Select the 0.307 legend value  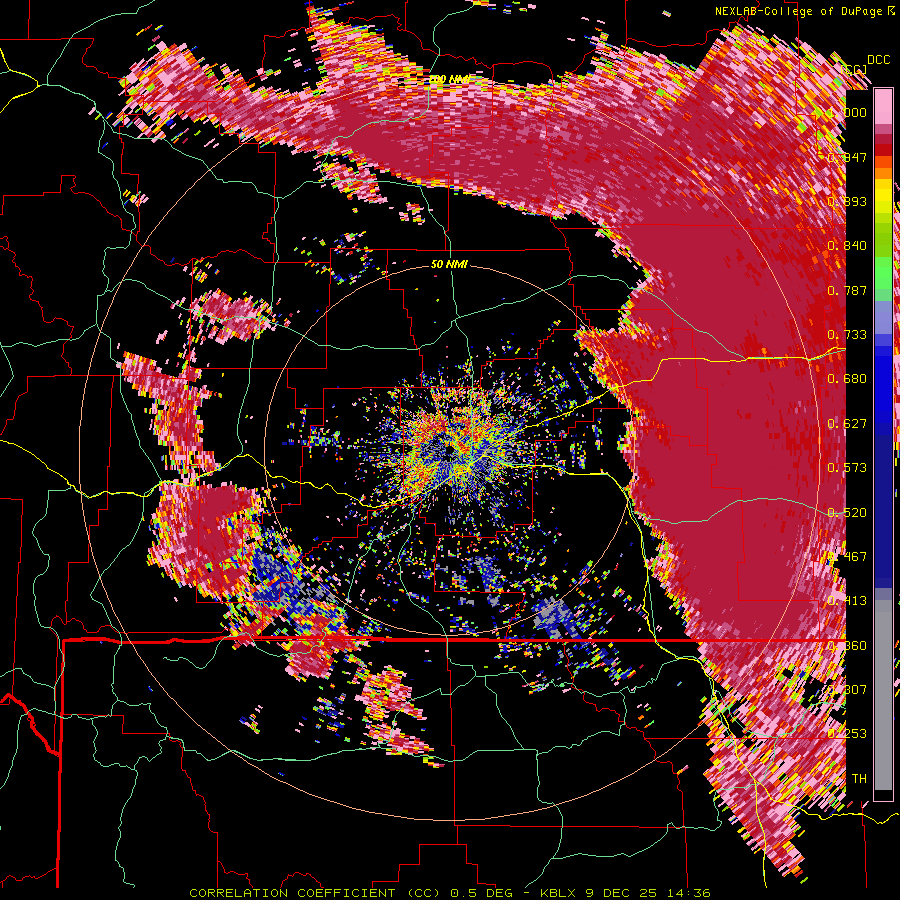point(847,689)
